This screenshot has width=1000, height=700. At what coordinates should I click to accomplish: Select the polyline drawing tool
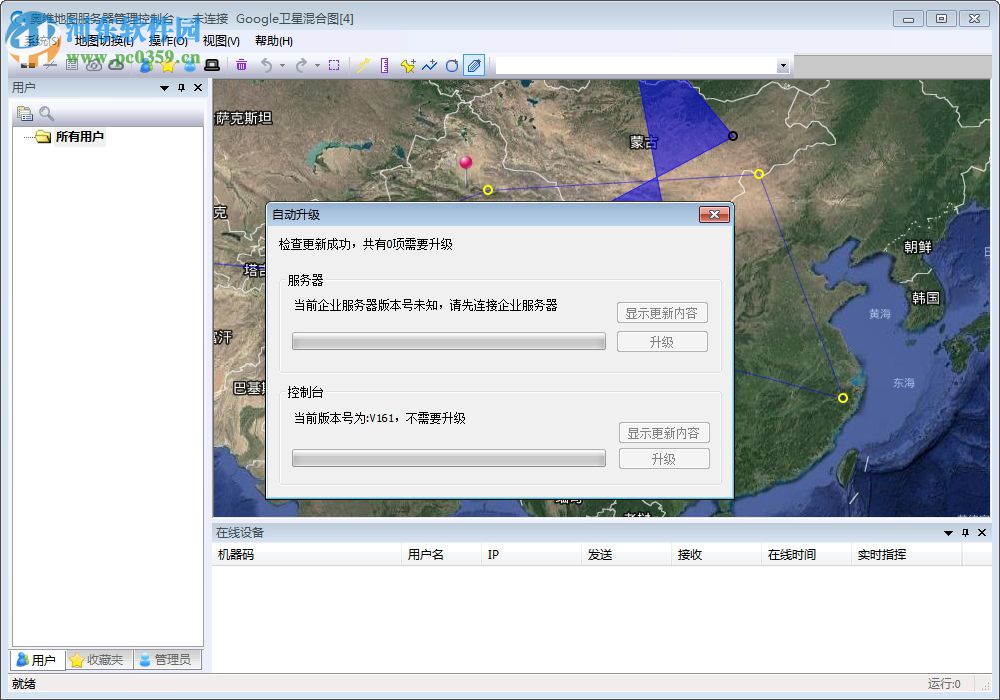[428, 65]
